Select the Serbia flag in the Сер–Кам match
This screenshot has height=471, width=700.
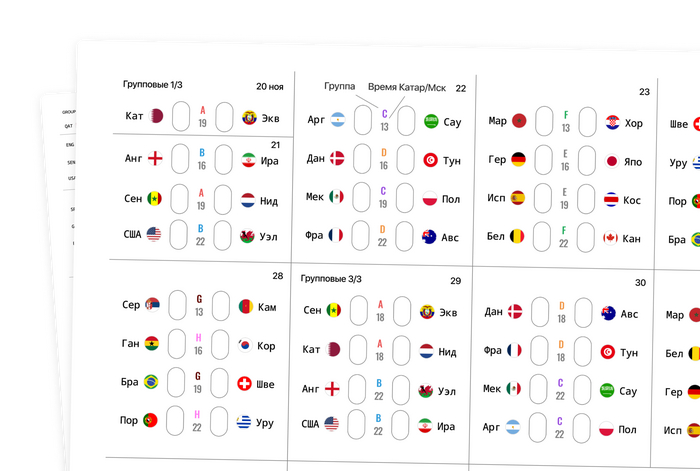pos(151,304)
